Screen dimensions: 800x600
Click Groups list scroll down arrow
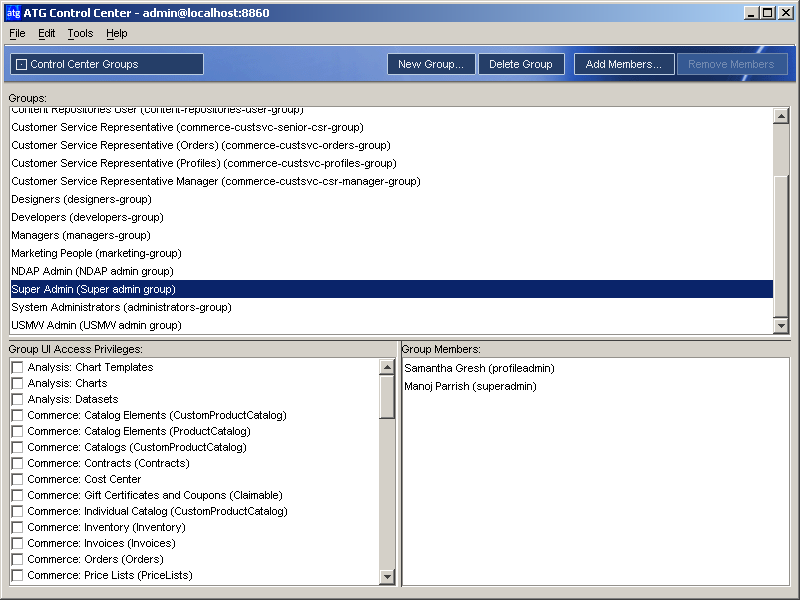pos(781,325)
